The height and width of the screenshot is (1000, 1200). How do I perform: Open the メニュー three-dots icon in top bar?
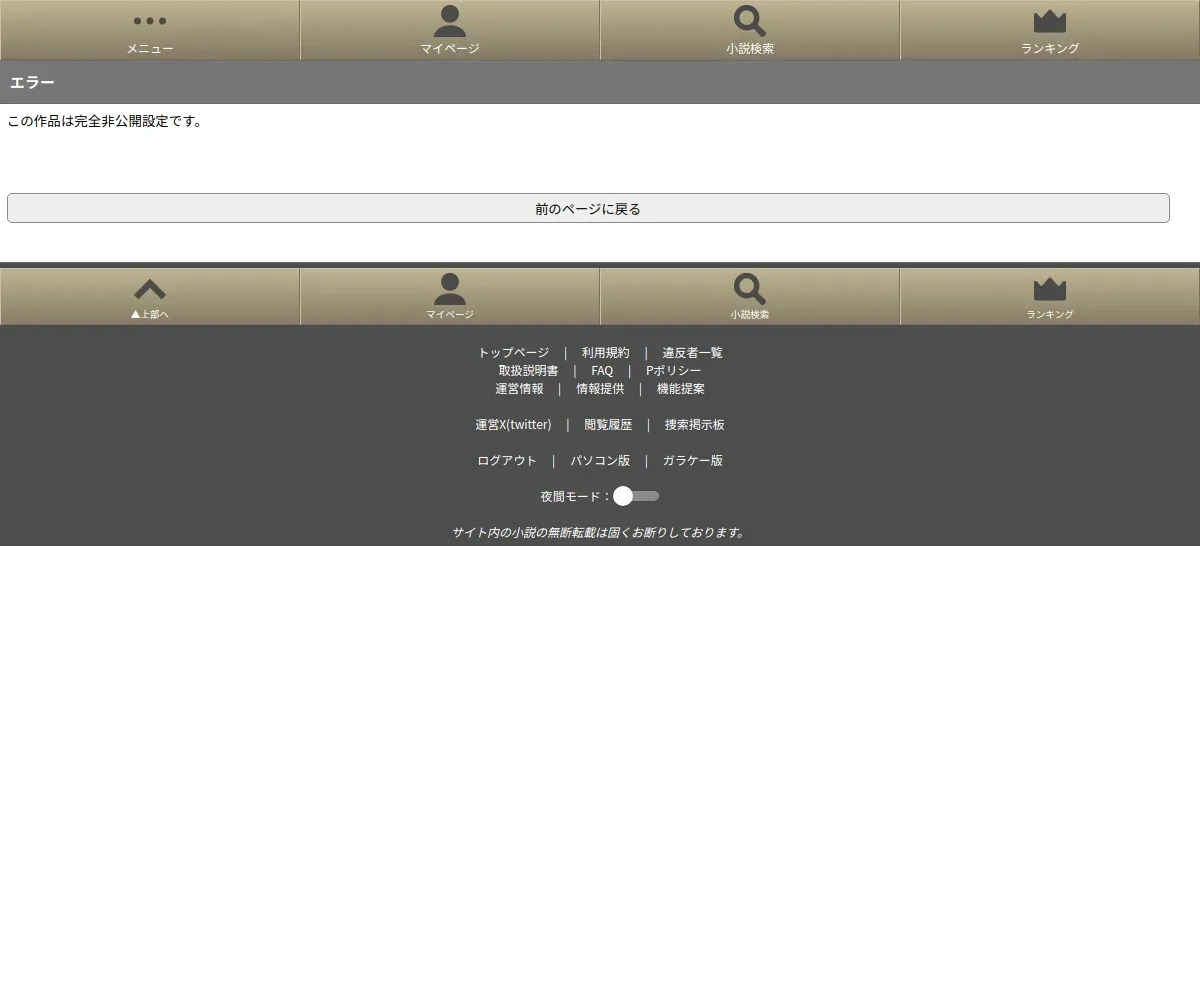point(150,21)
